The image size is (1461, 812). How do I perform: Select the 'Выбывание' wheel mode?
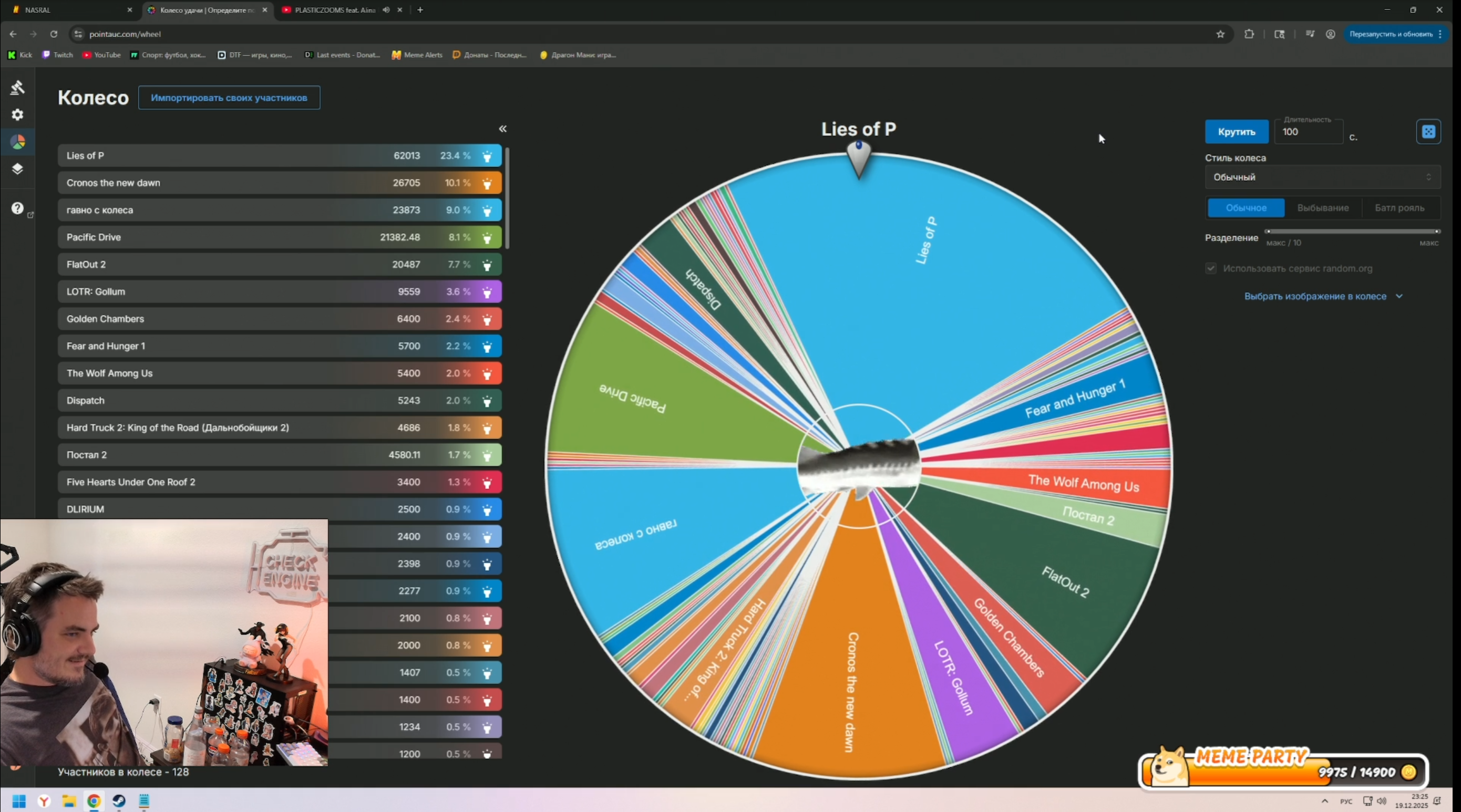[x=1323, y=208]
